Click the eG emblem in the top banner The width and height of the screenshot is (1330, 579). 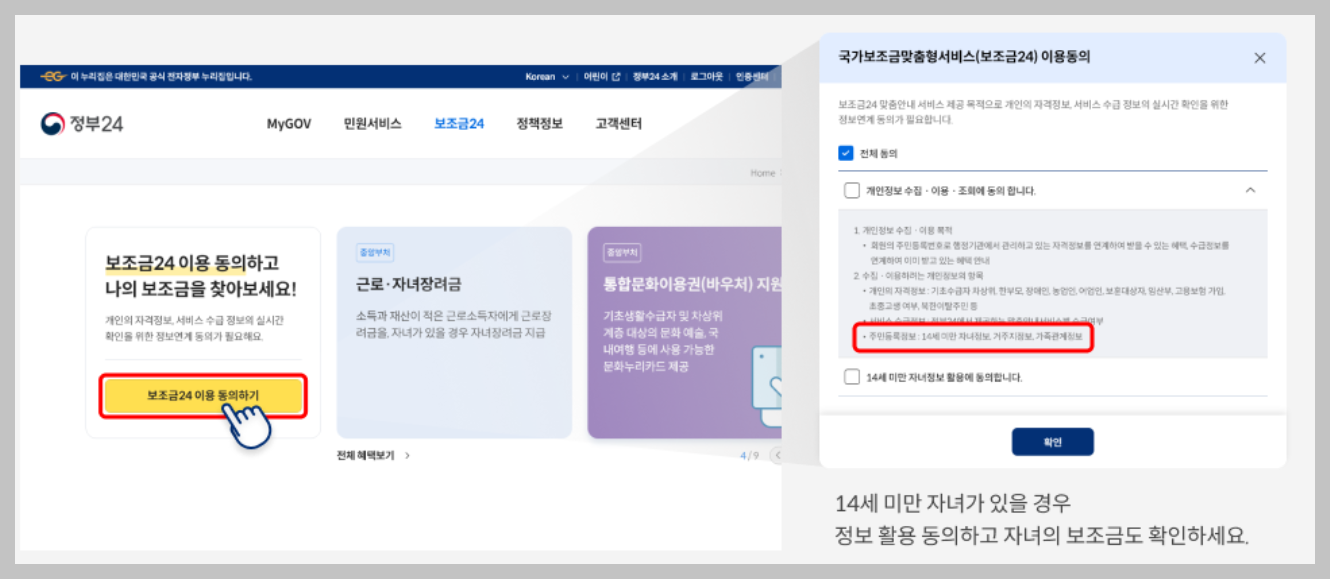(x=52, y=76)
